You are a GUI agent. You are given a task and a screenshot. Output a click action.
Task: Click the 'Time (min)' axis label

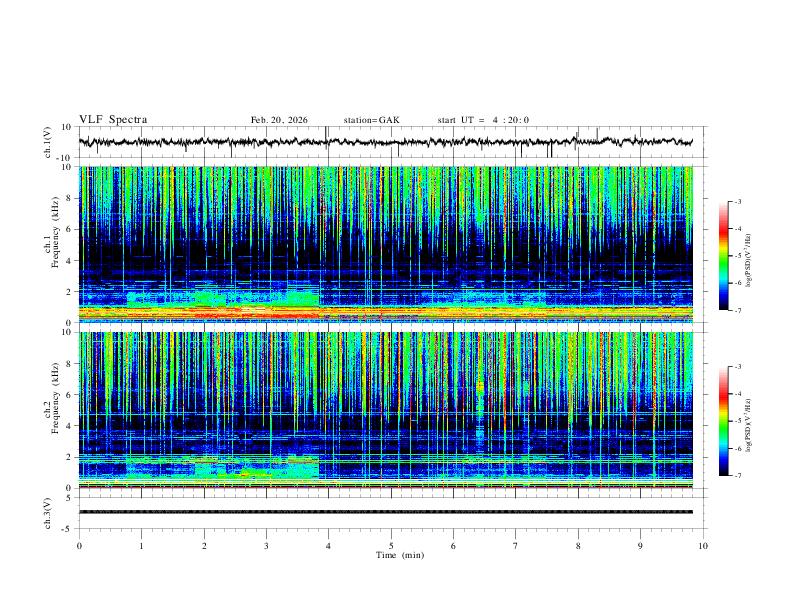click(400, 555)
